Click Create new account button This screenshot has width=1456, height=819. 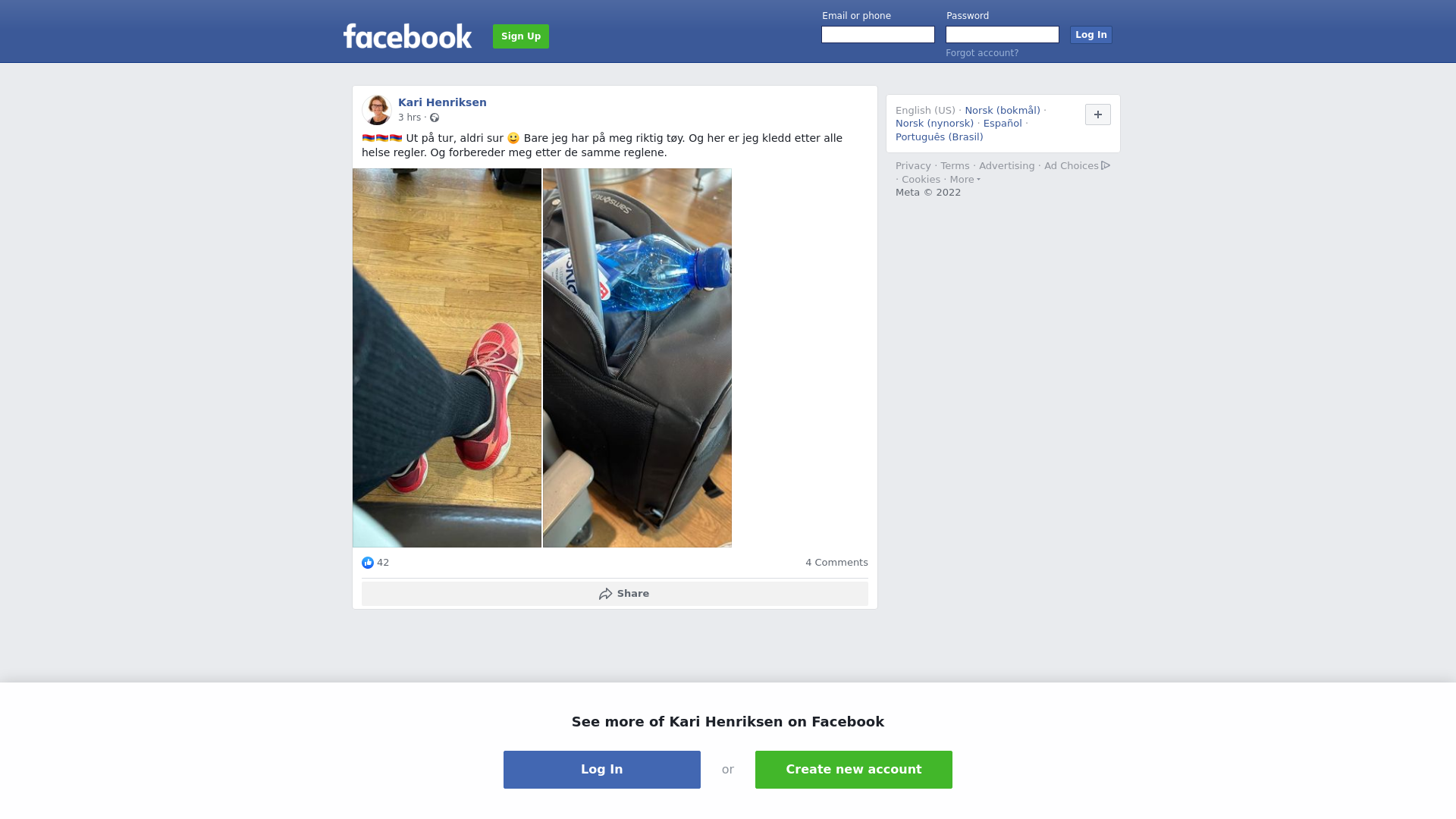854,770
